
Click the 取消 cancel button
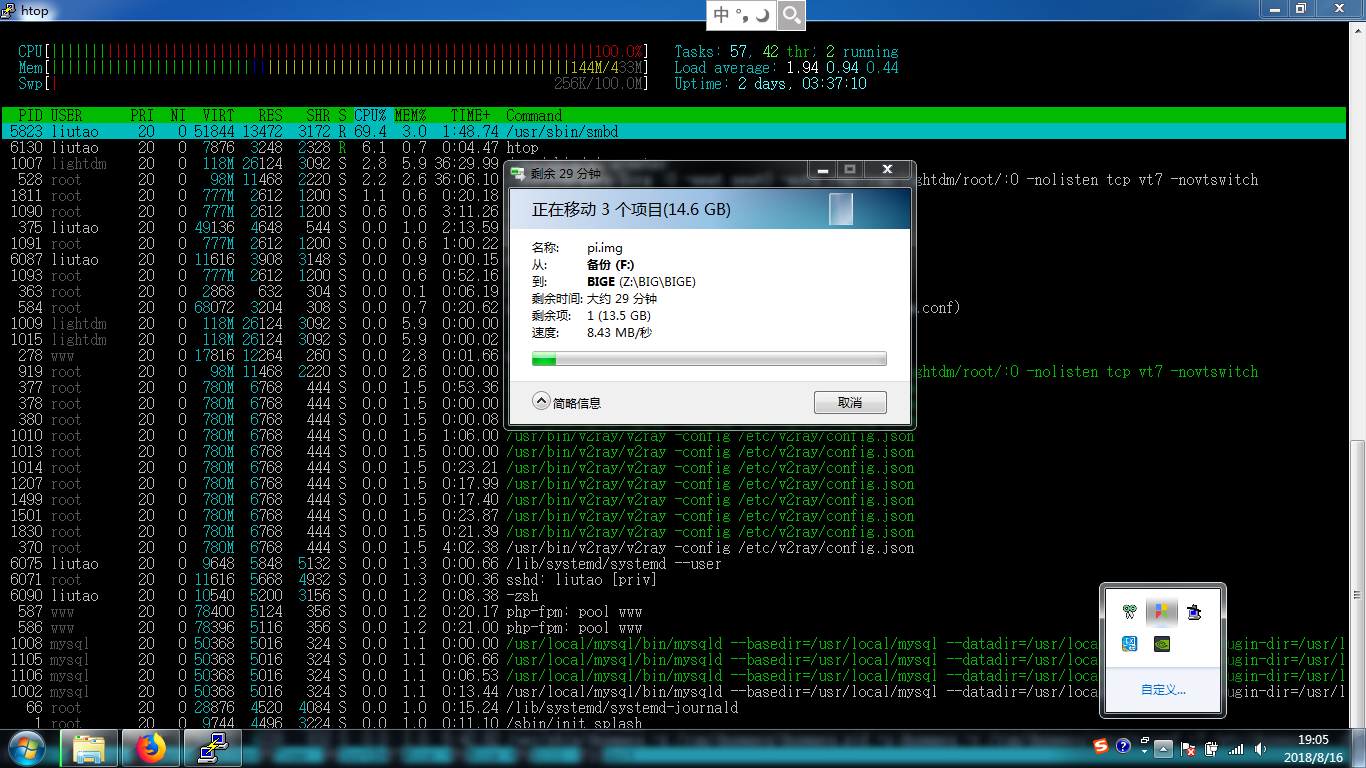click(850, 402)
